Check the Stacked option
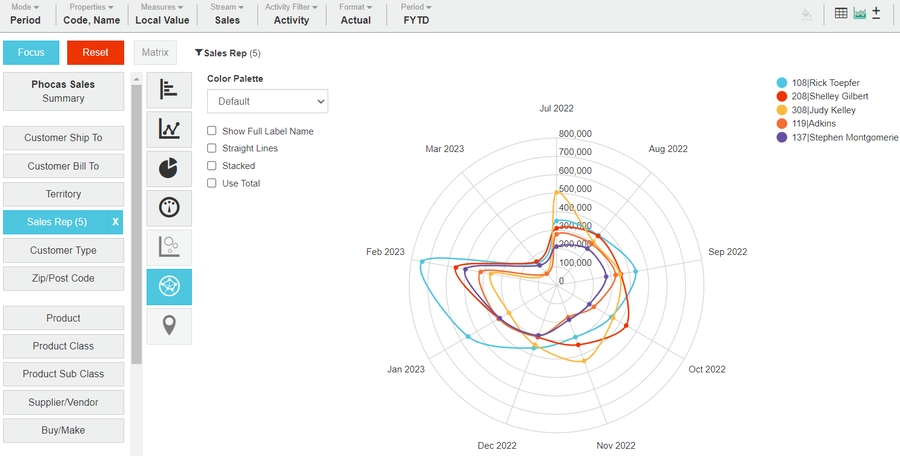Image resolution: width=900 pixels, height=456 pixels. (212, 166)
